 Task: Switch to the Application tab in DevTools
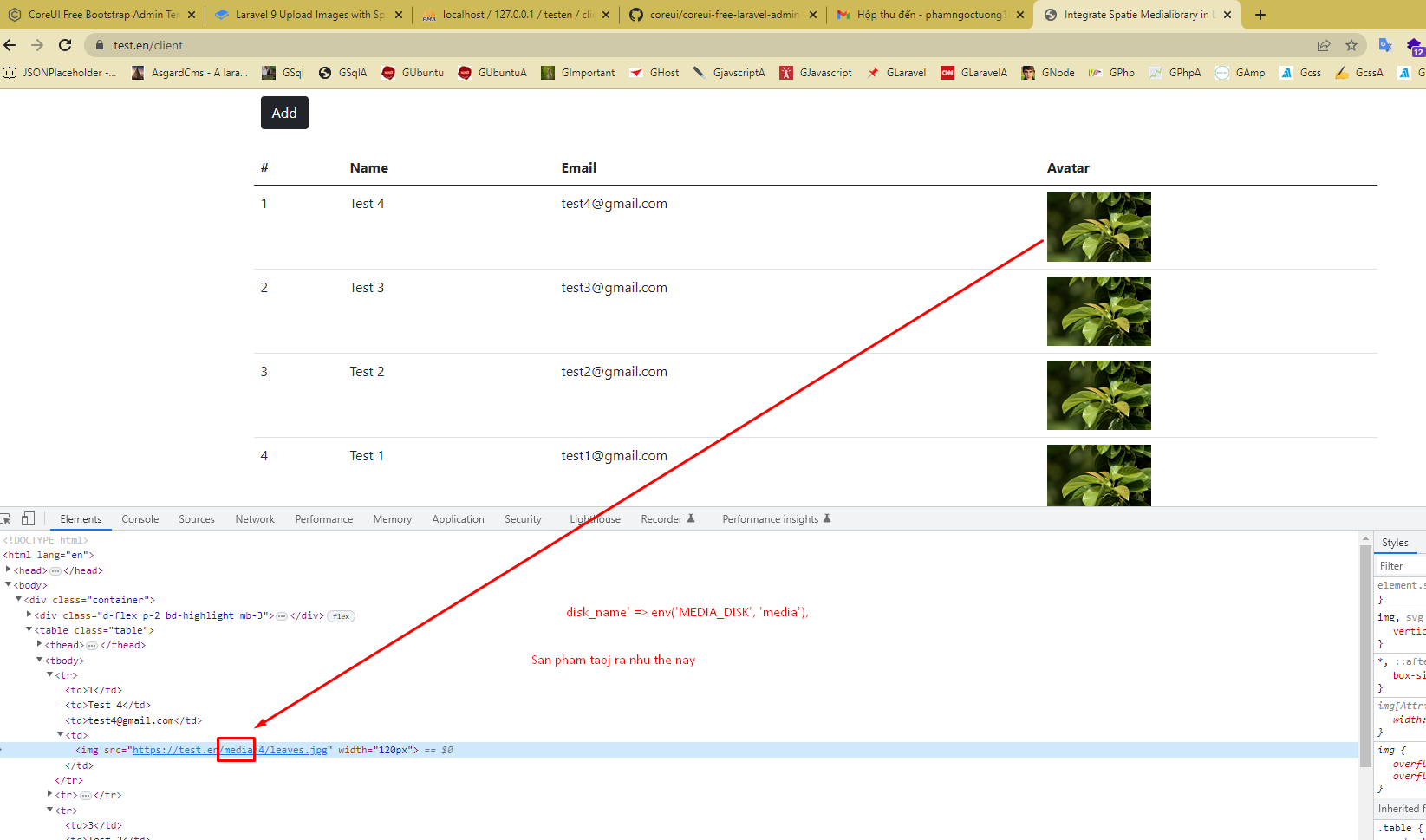[459, 519]
